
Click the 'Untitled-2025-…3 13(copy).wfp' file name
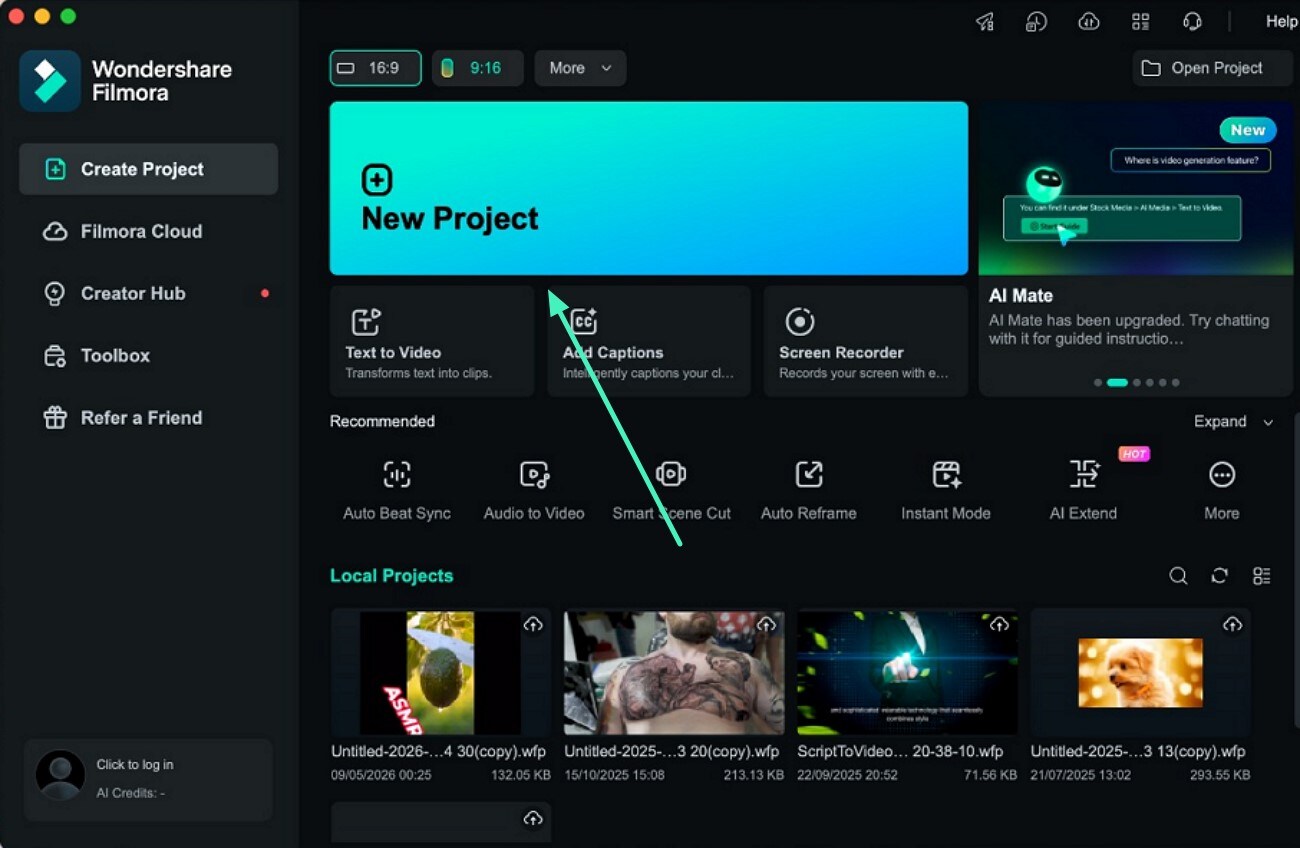(x=1138, y=751)
